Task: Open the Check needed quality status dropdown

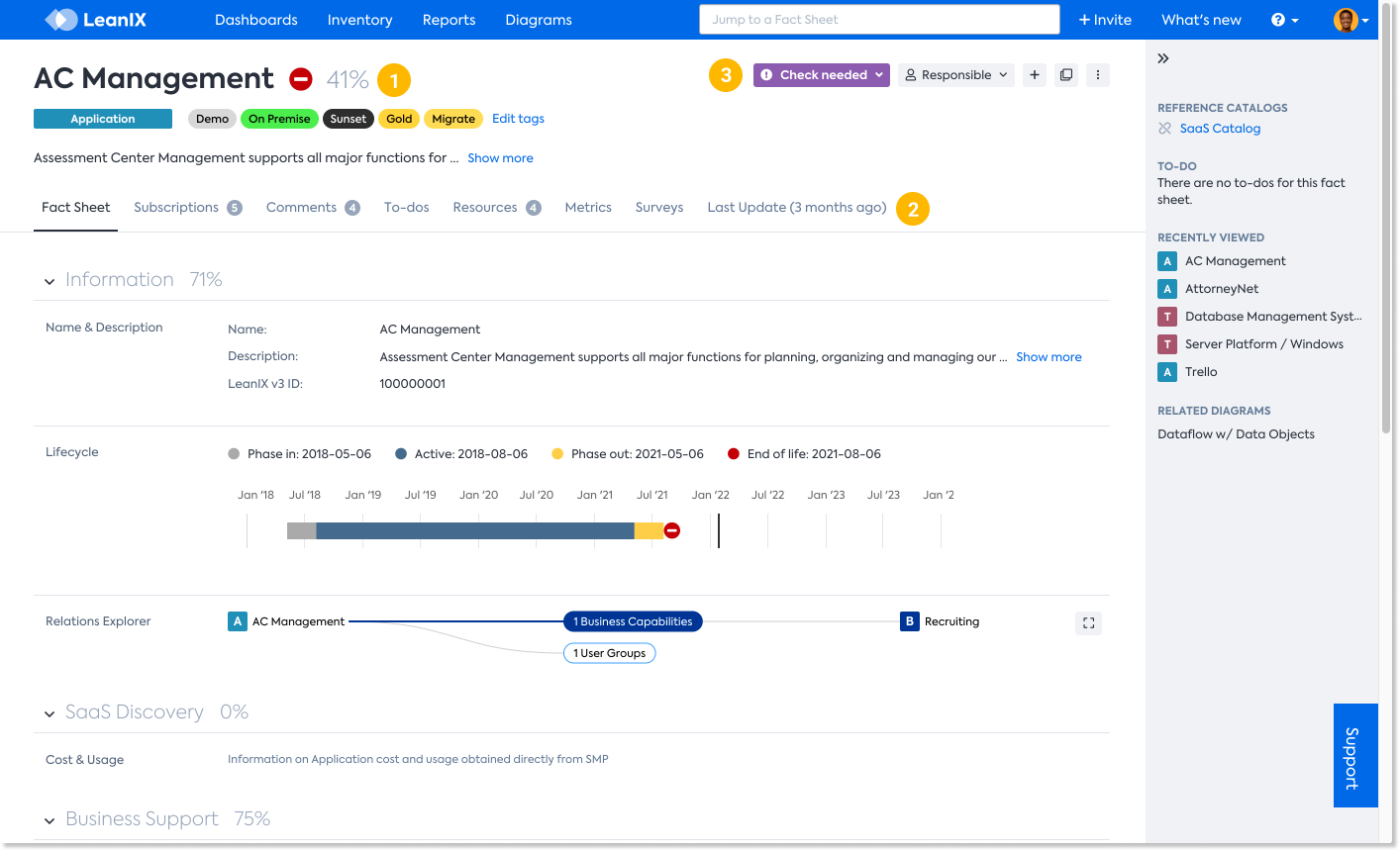Action: click(x=823, y=75)
